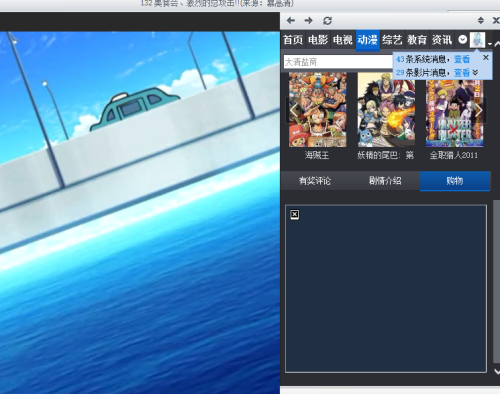Show previous anime in carousel

click(x=293, y=110)
